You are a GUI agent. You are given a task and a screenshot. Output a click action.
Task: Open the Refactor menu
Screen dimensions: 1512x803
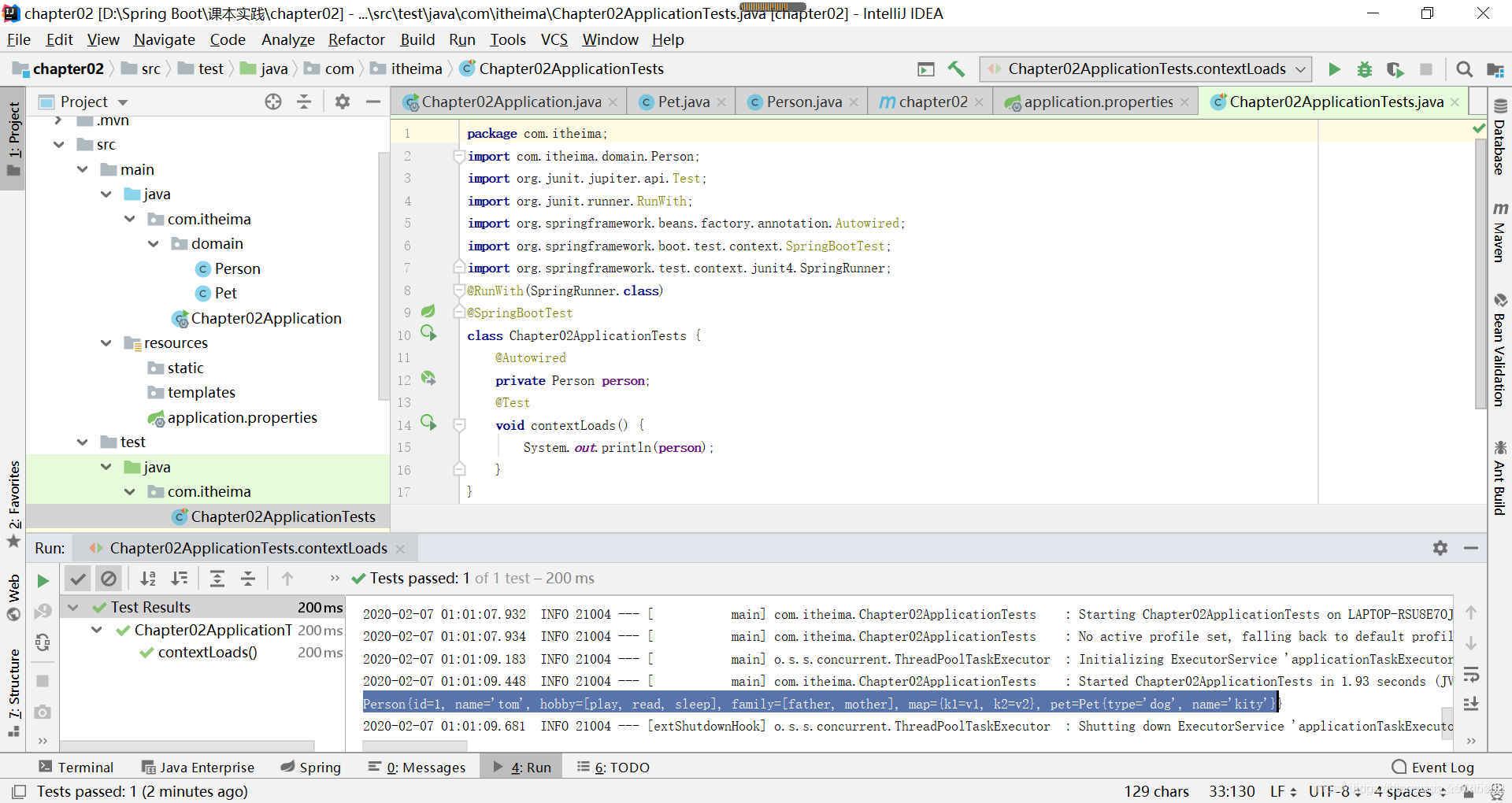click(356, 39)
